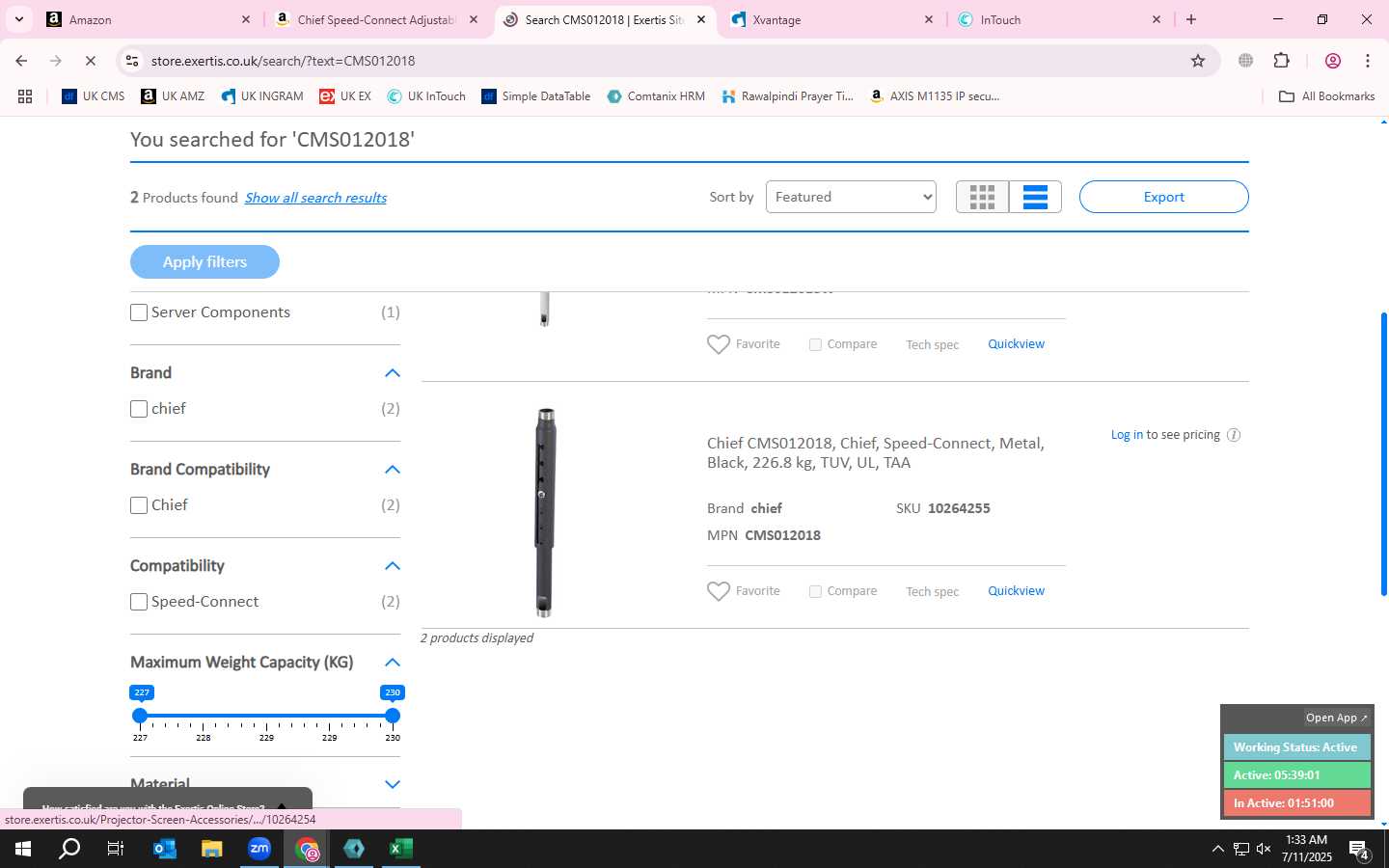Switch to list view layout icon
Viewport: 1389px width, 868px height.
pyautogui.click(x=1035, y=197)
